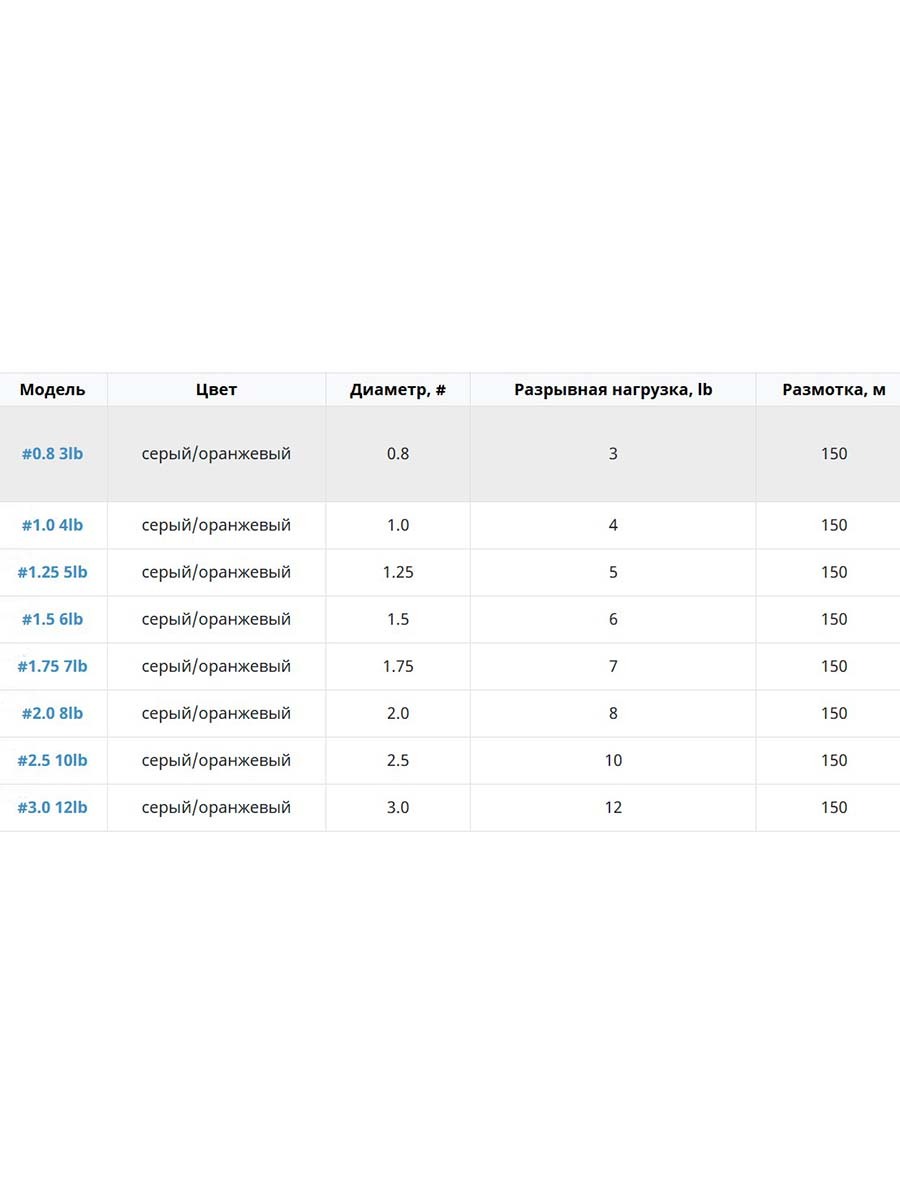The height and width of the screenshot is (1200, 900).
Task: Open the #1.25 5lb model link
Action: pyautogui.click(x=52, y=572)
